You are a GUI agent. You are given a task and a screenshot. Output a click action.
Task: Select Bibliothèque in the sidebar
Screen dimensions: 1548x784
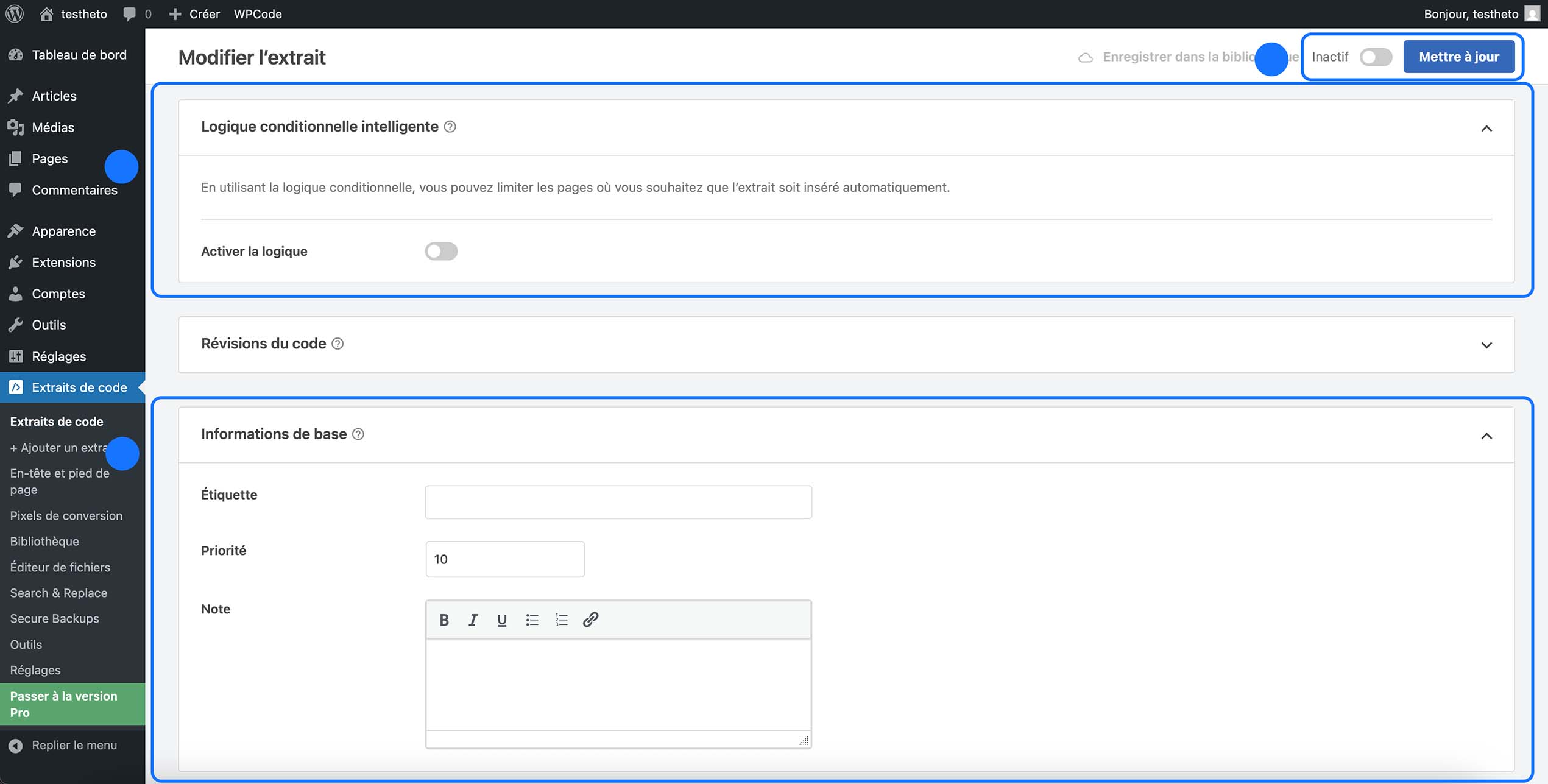(x=44, y=541)
